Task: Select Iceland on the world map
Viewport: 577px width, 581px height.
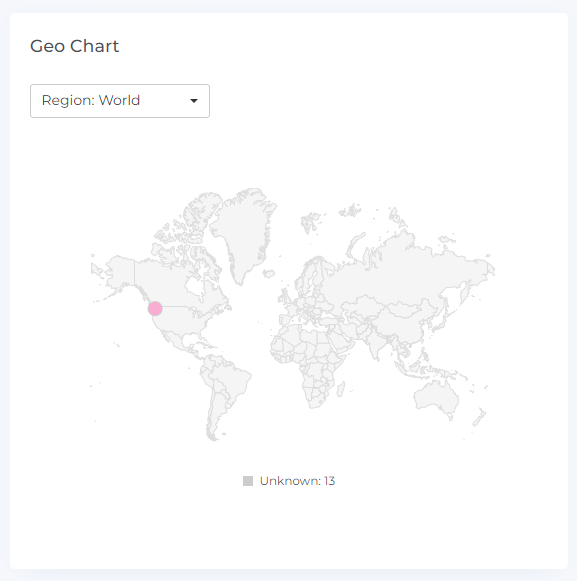Action: coord(269,273)
